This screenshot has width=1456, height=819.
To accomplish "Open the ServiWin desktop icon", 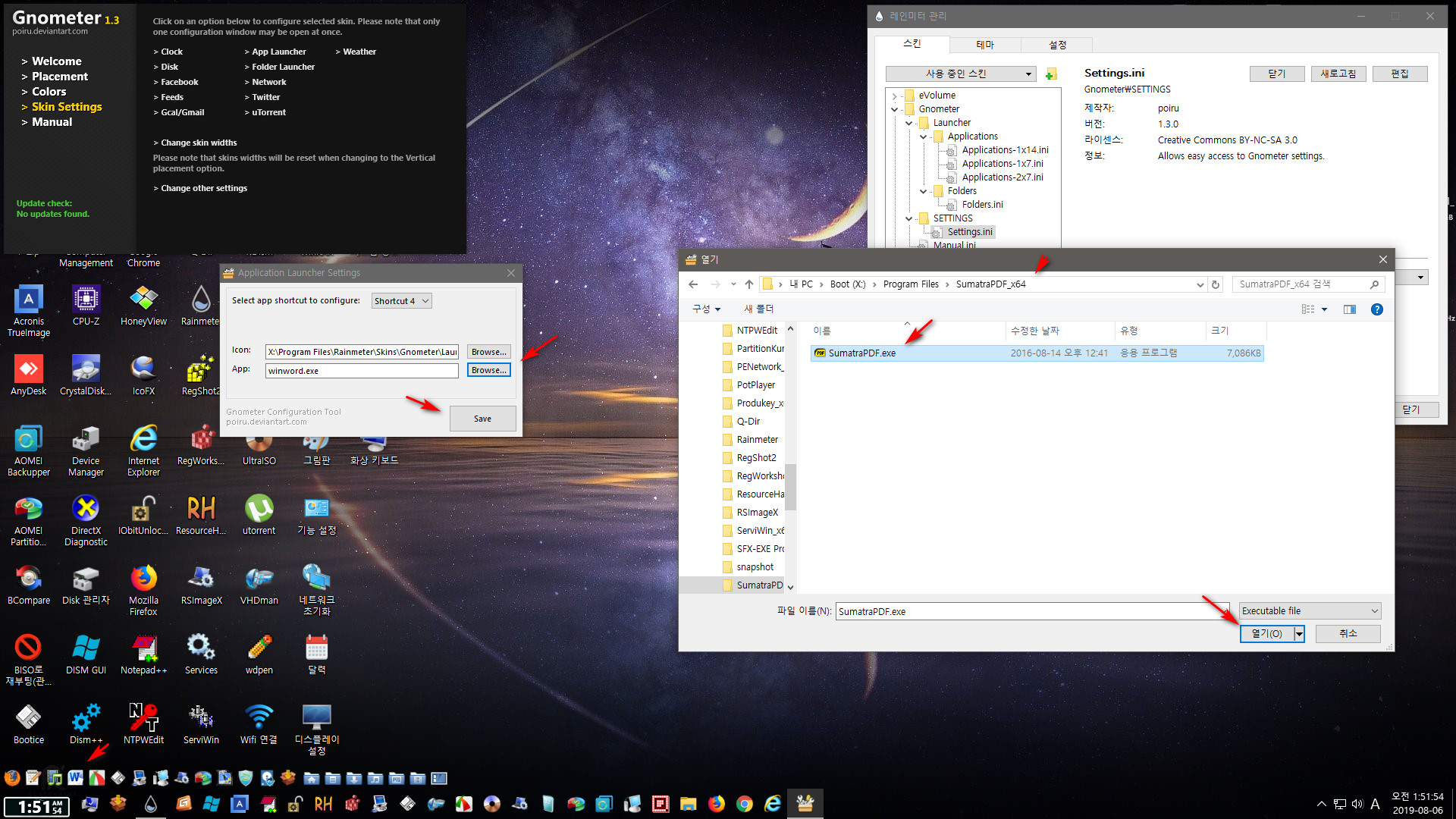I will [x=201, y=724].
